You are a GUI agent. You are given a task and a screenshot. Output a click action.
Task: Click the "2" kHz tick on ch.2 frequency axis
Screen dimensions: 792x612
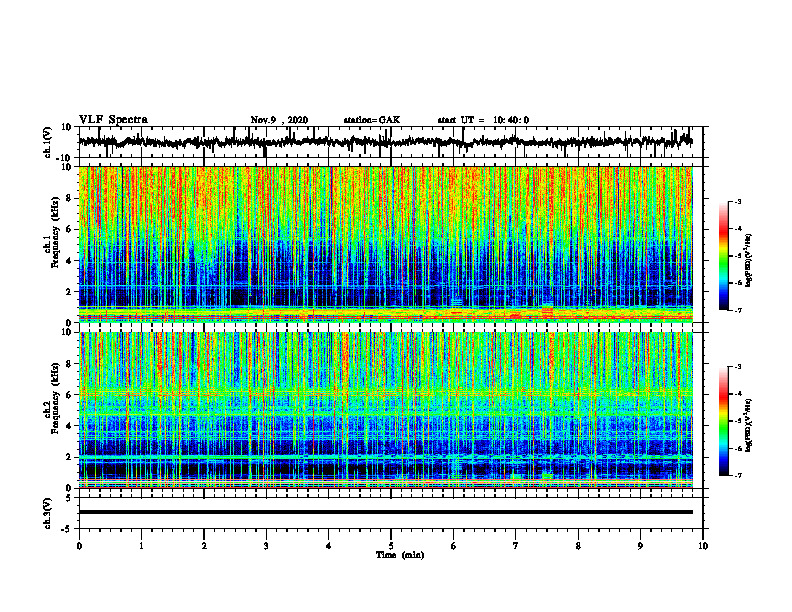[69, 457]
